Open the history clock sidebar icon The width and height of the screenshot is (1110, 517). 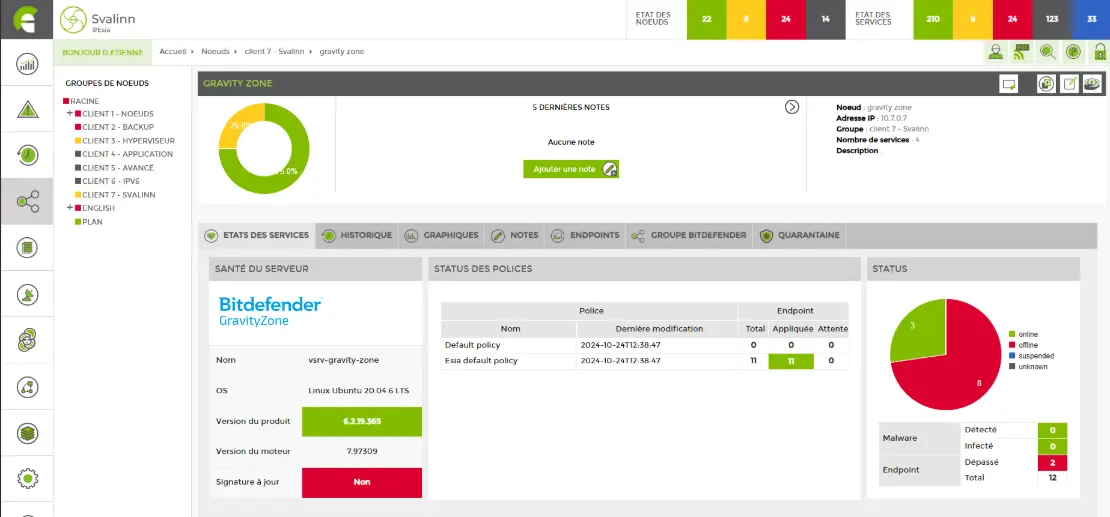(27, 155)
